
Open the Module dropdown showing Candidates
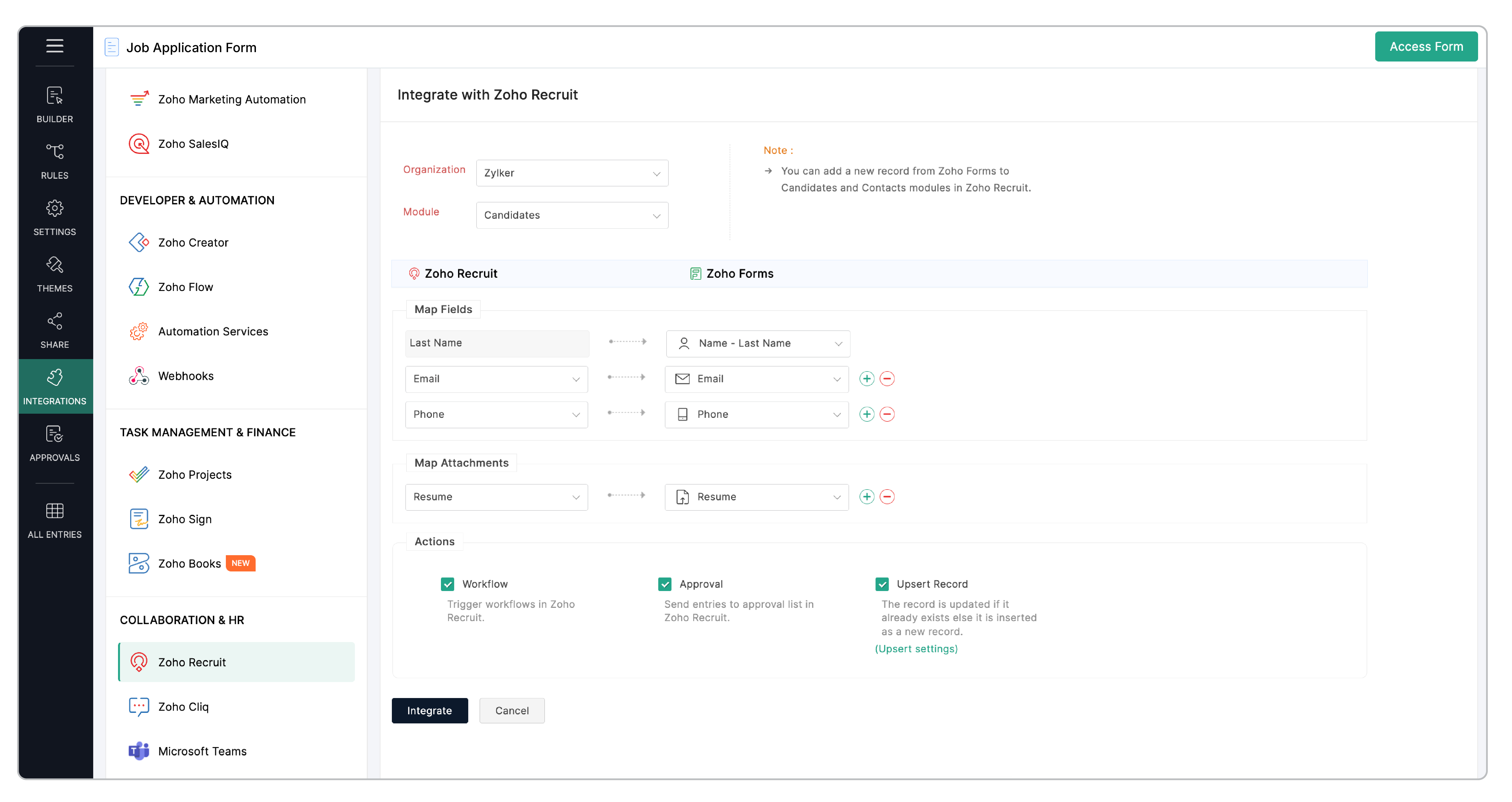(572, 215)
